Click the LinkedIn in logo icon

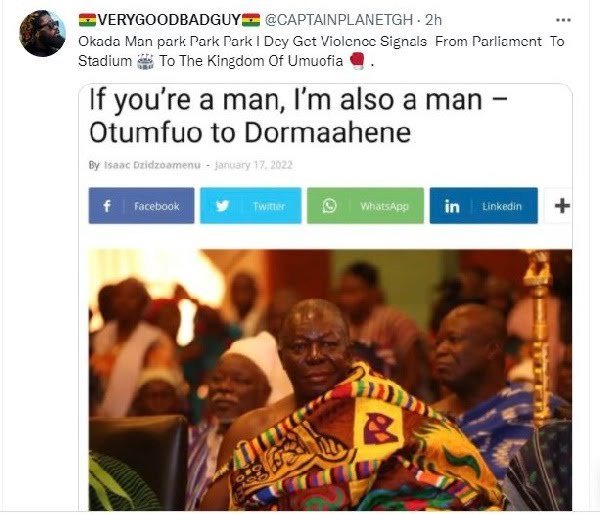coord(452,206)
